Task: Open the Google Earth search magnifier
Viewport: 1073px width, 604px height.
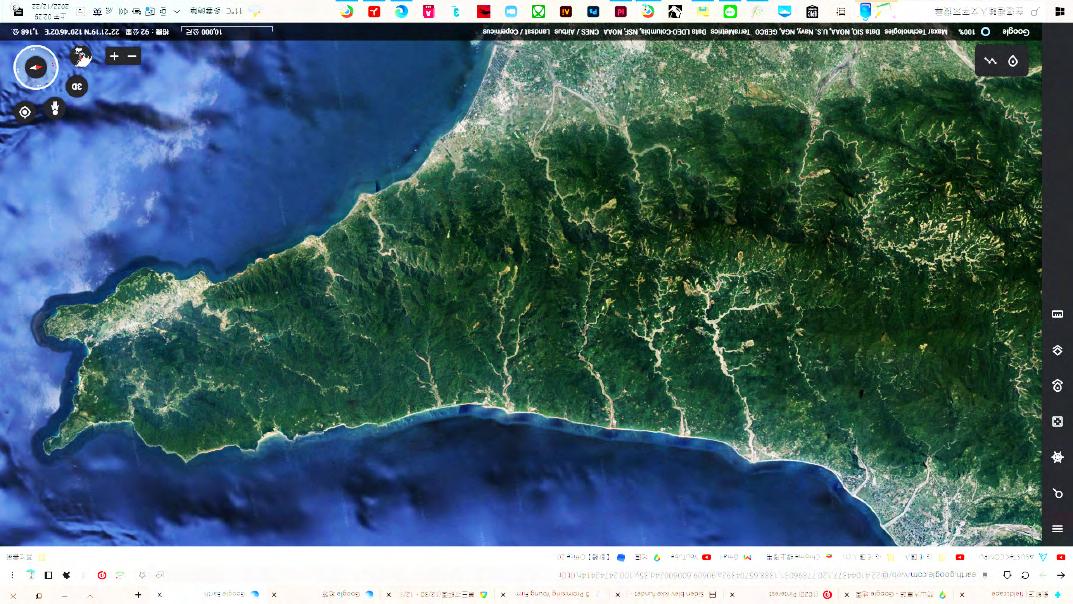Action: pos(1057,493)
